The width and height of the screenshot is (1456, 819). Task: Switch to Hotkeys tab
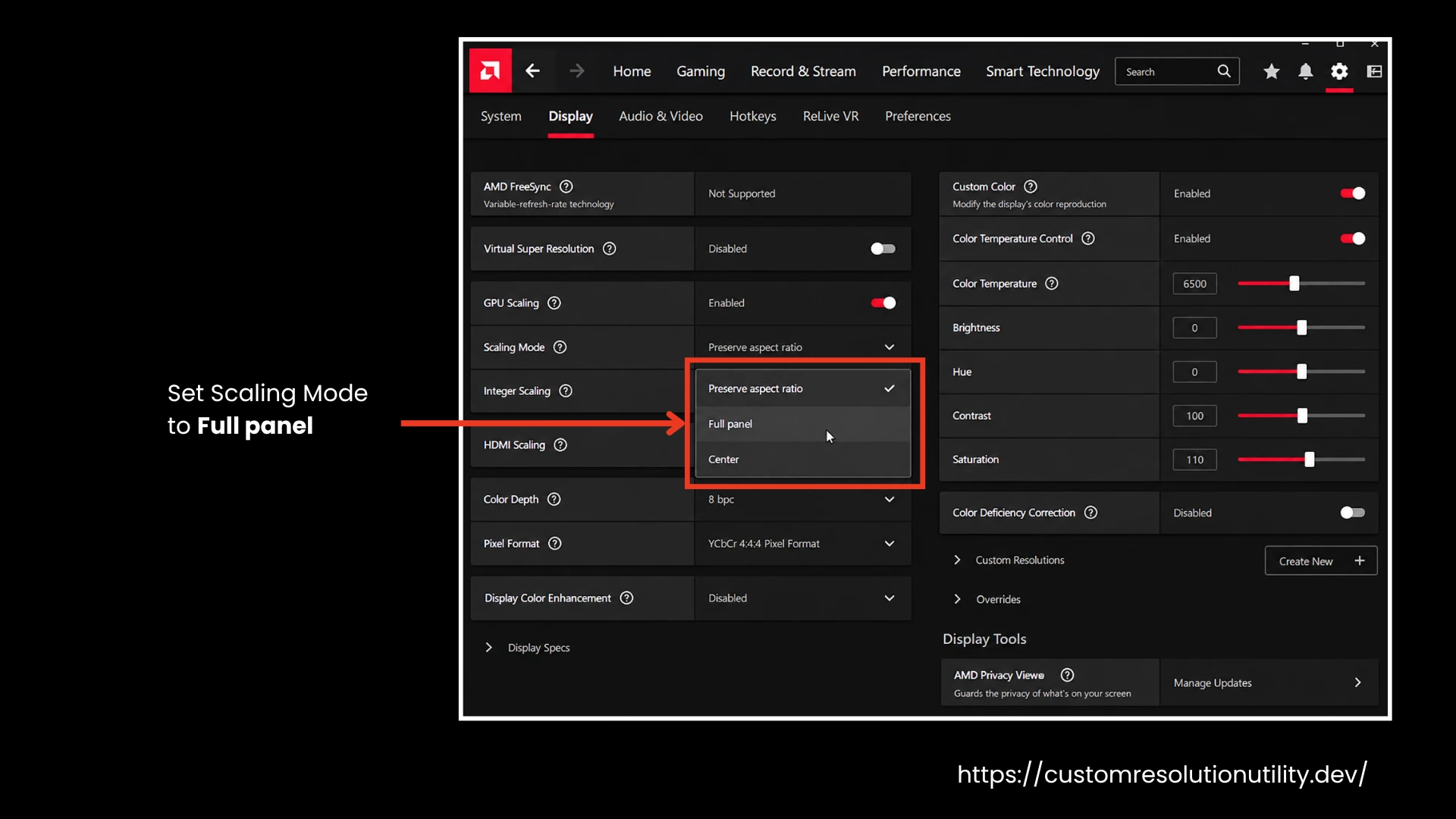point(752,116)
